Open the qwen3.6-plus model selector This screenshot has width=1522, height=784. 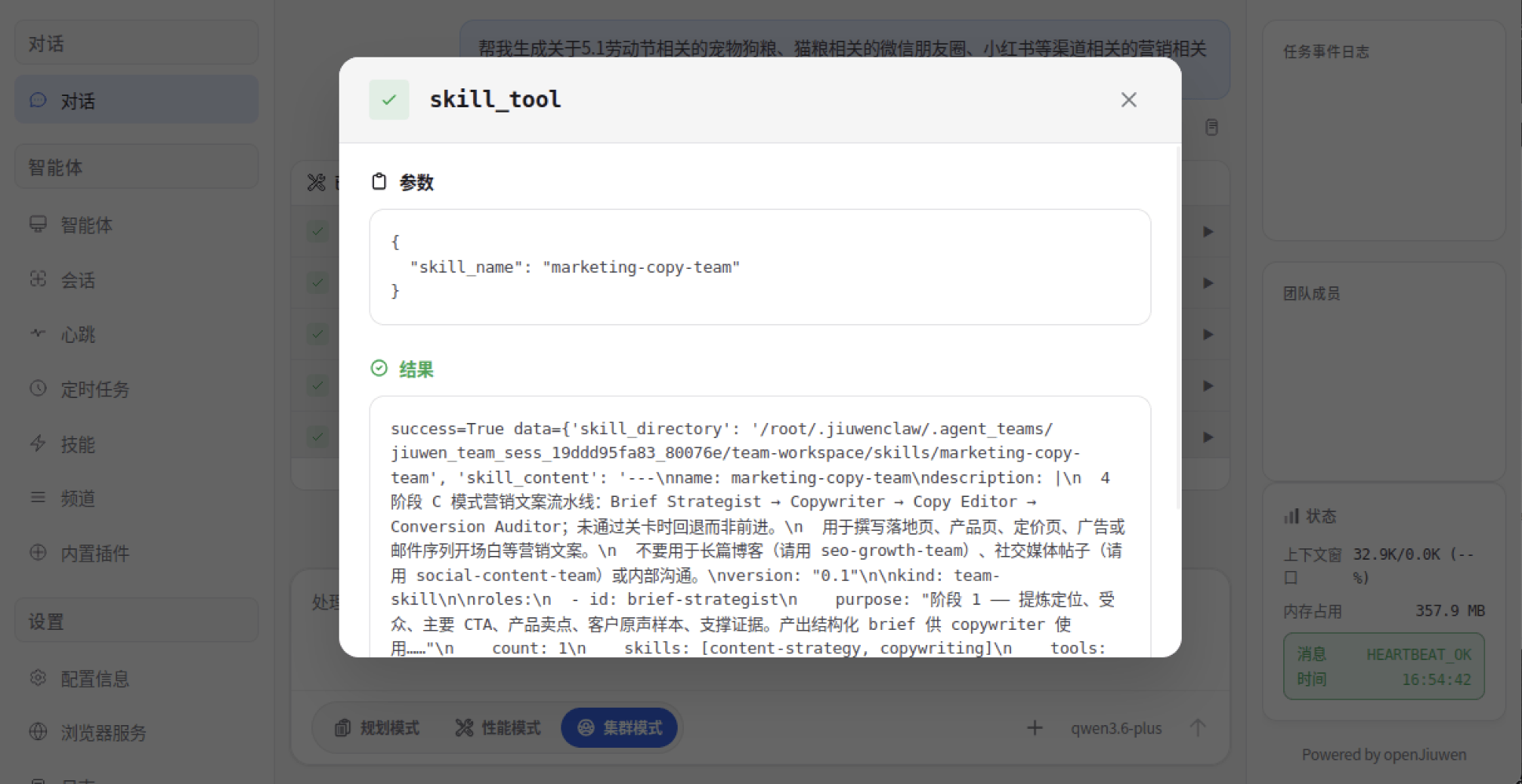1116,729
